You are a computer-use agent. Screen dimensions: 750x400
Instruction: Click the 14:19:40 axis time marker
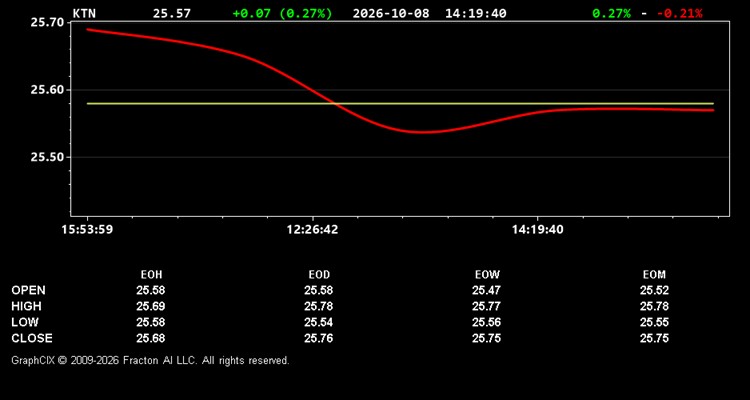click(538, 230)
